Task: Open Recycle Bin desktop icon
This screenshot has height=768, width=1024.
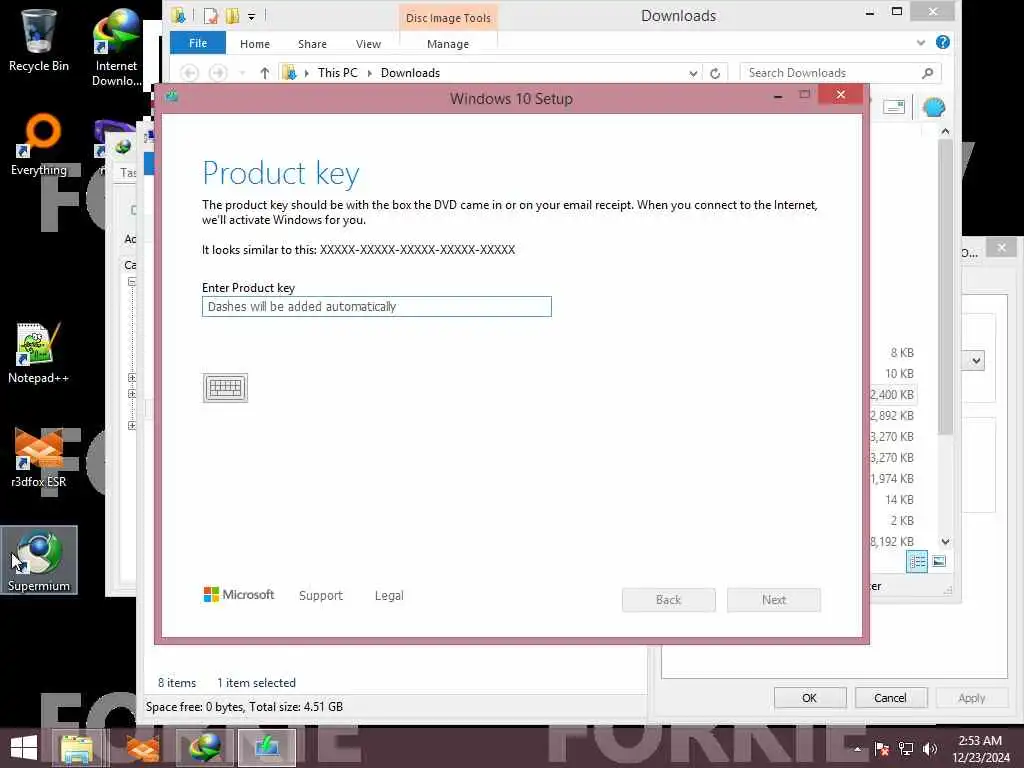Action: tap(39, 40)
